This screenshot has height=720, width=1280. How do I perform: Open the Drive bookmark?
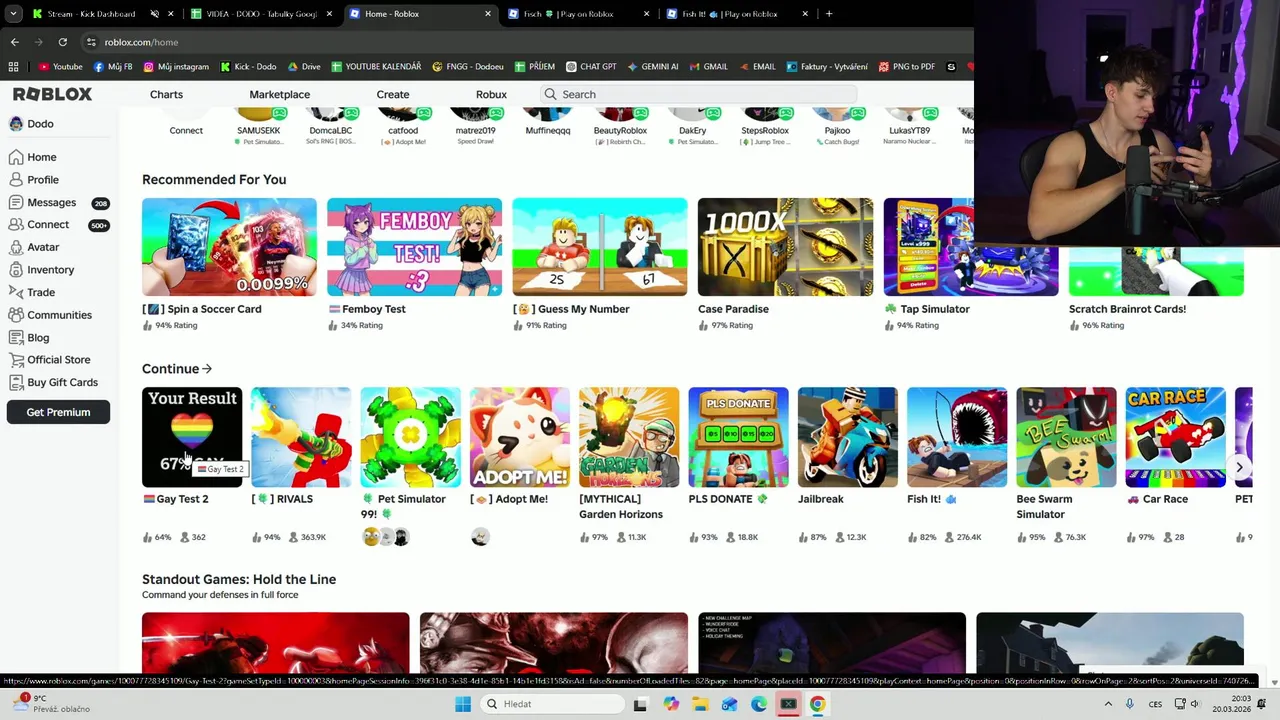coord(303,67)
